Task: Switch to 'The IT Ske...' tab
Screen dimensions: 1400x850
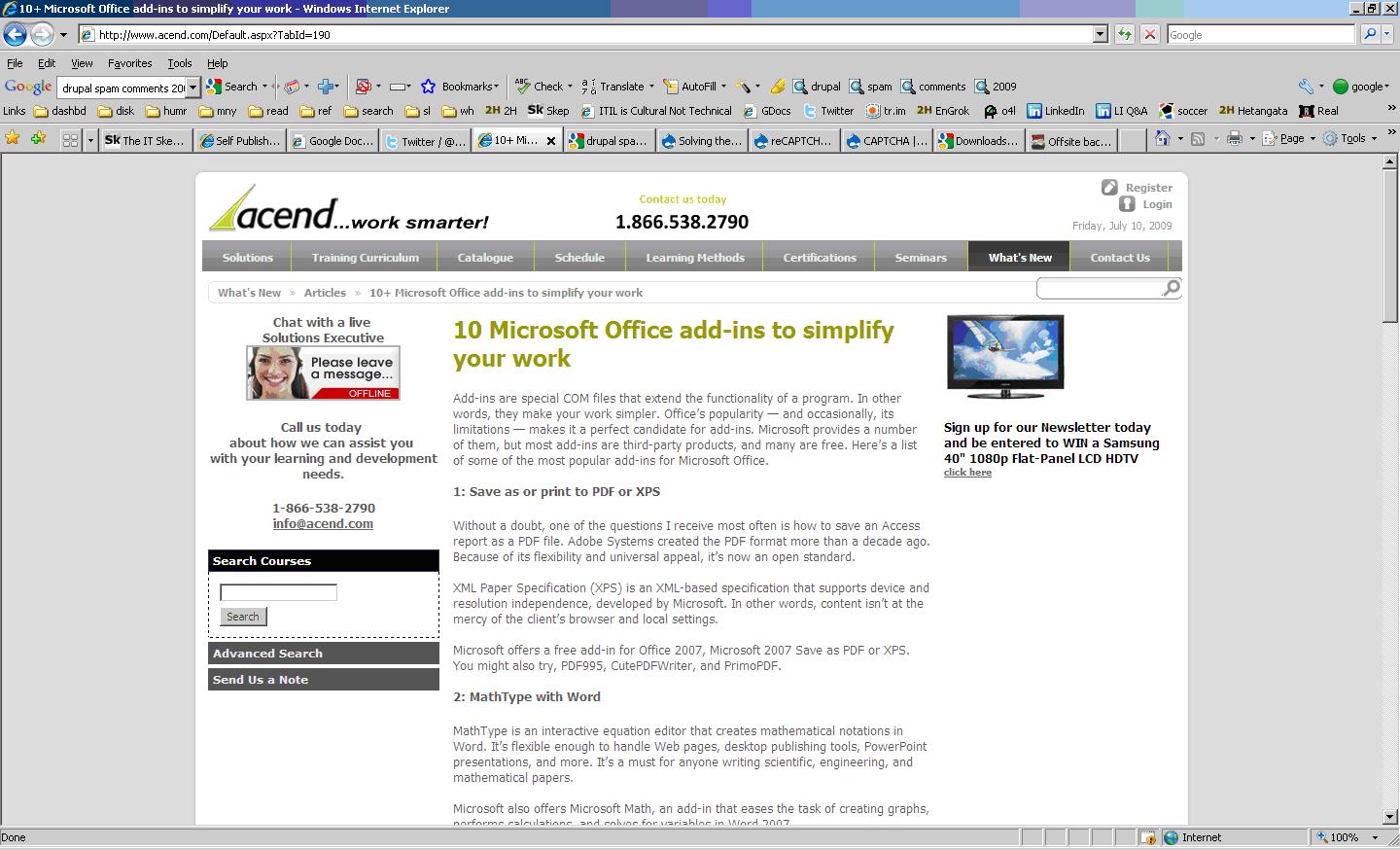Action: pyautogui.click(x=145, y=140)
